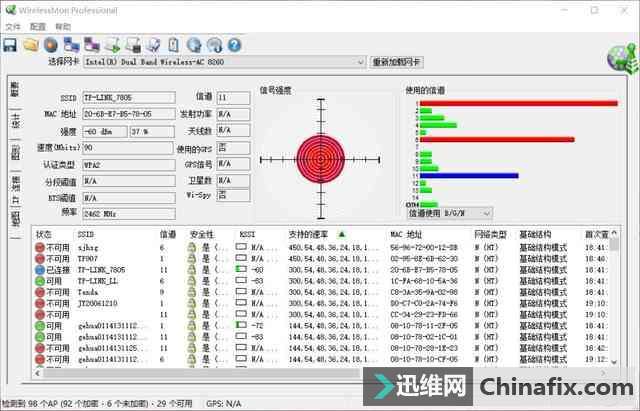Click the lock icon in the TP-LINK_7805 row
This screenshot has width=640, height=411.
(x=190, y=270)
